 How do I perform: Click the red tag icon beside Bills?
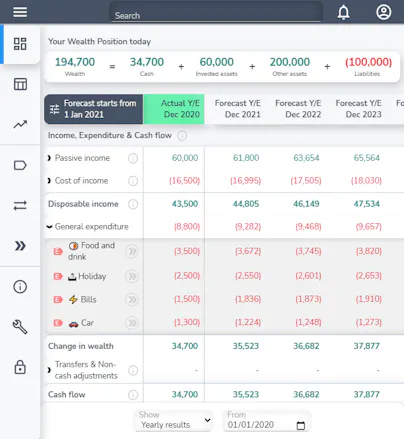click(x=58, y=300)
